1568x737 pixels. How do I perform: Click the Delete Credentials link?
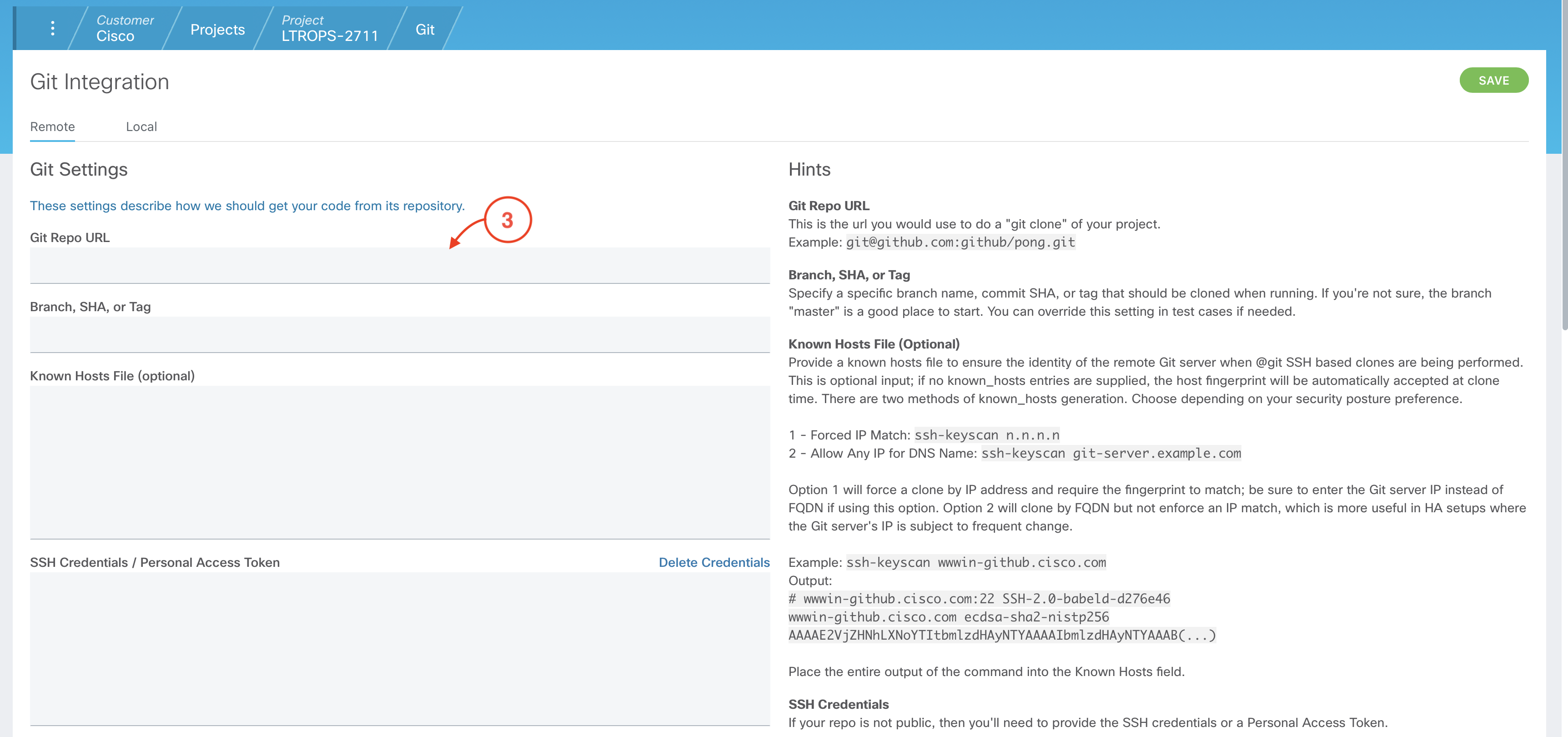click(714, 562)
